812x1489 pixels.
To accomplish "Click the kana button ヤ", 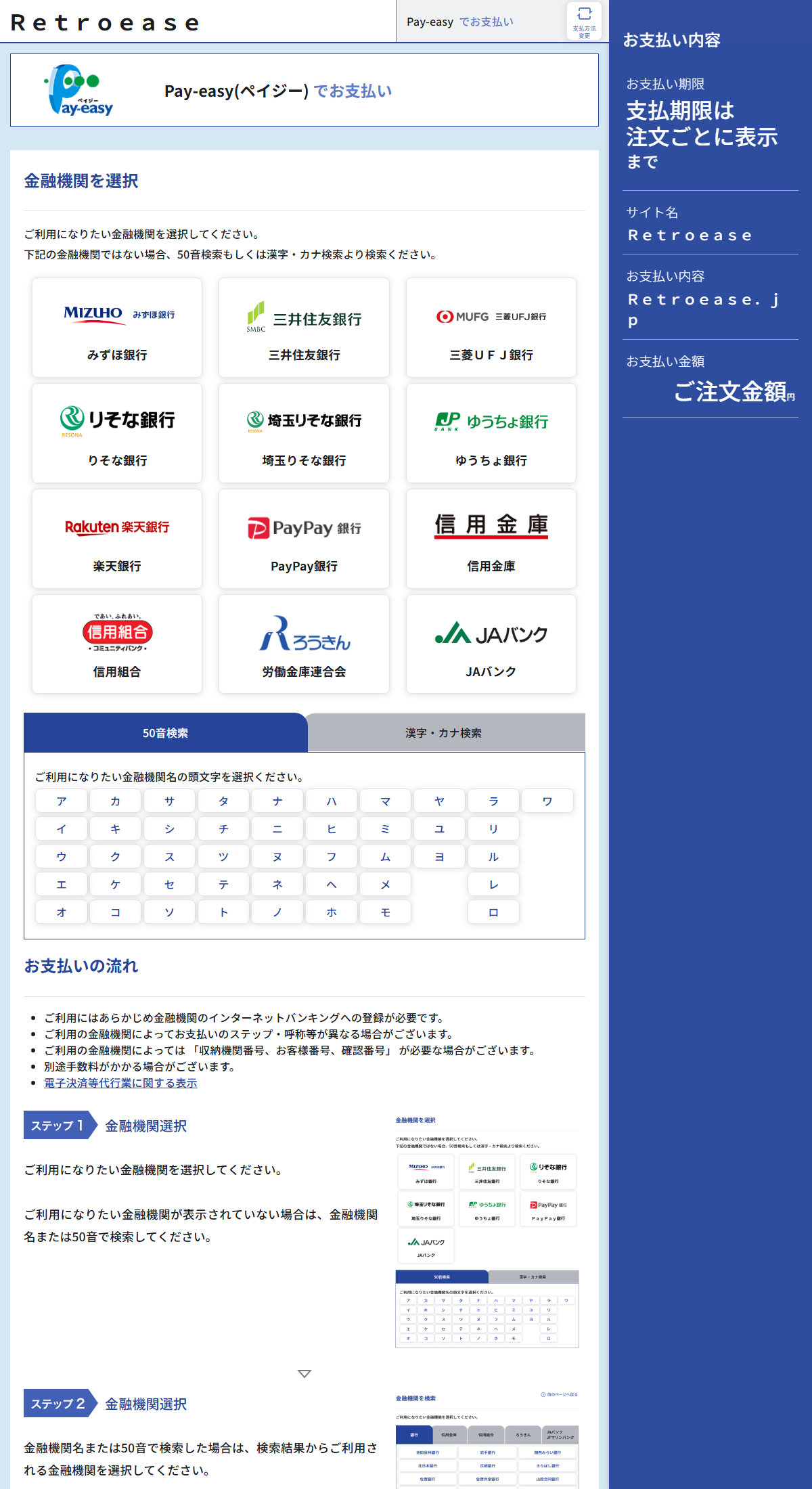I will [x=440, y=801].
